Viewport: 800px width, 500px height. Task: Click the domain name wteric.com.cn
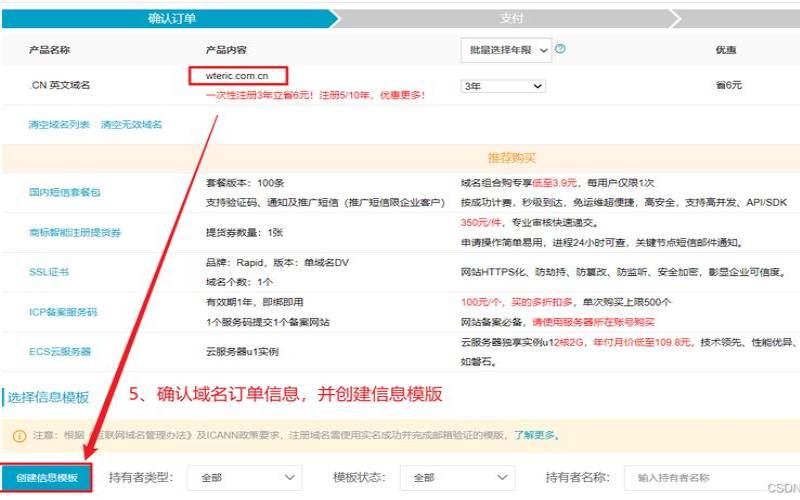[x=237, y=76]
